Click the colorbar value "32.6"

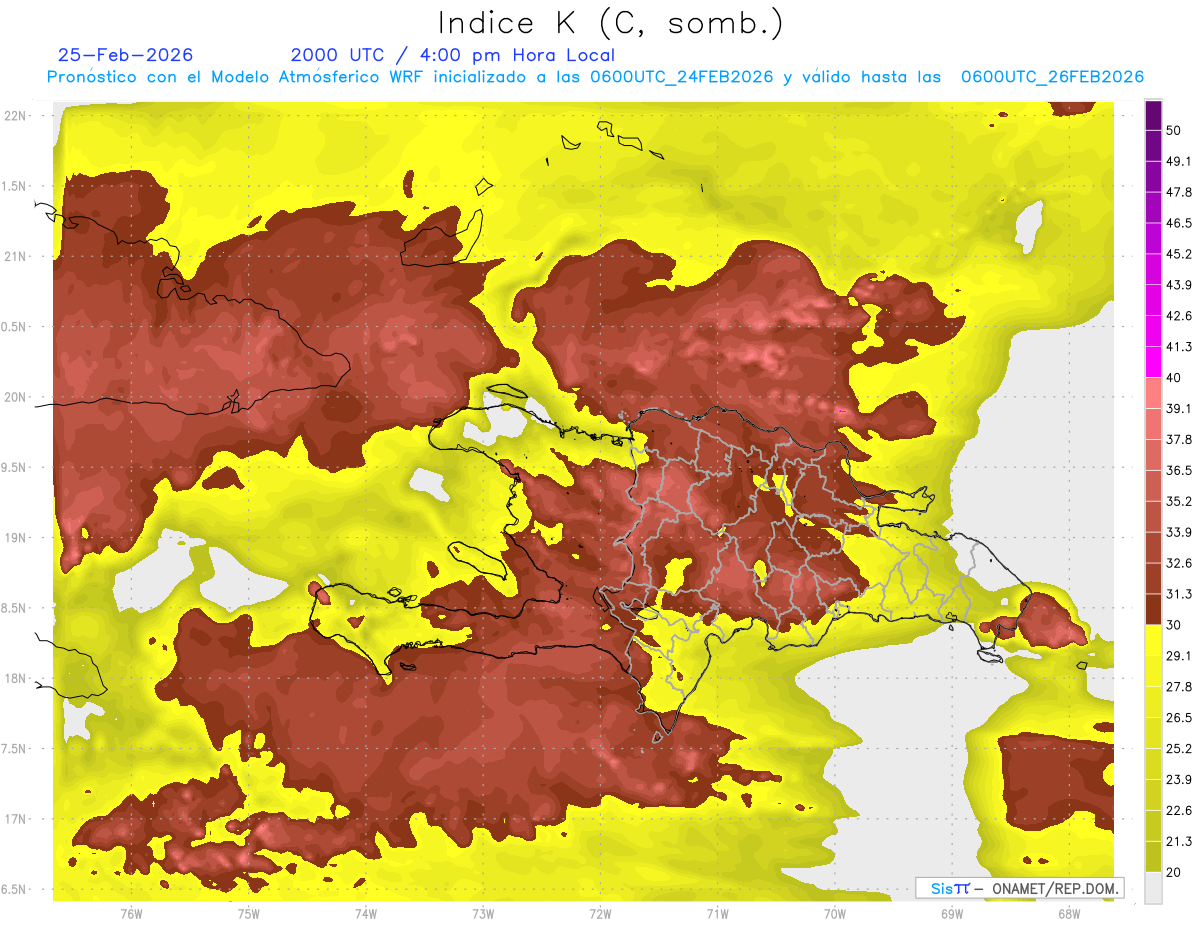[x=1179, y=563]
